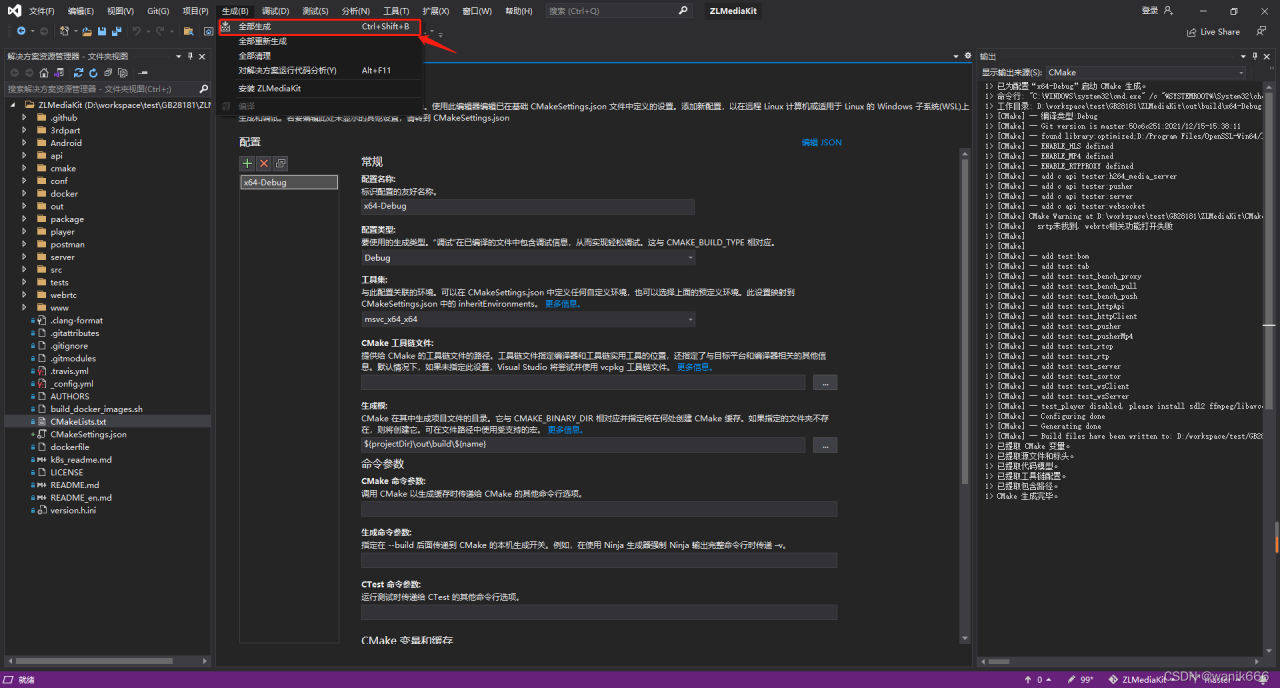Click the Live Share button
1280x688 pixels.
pos(1213,32)
